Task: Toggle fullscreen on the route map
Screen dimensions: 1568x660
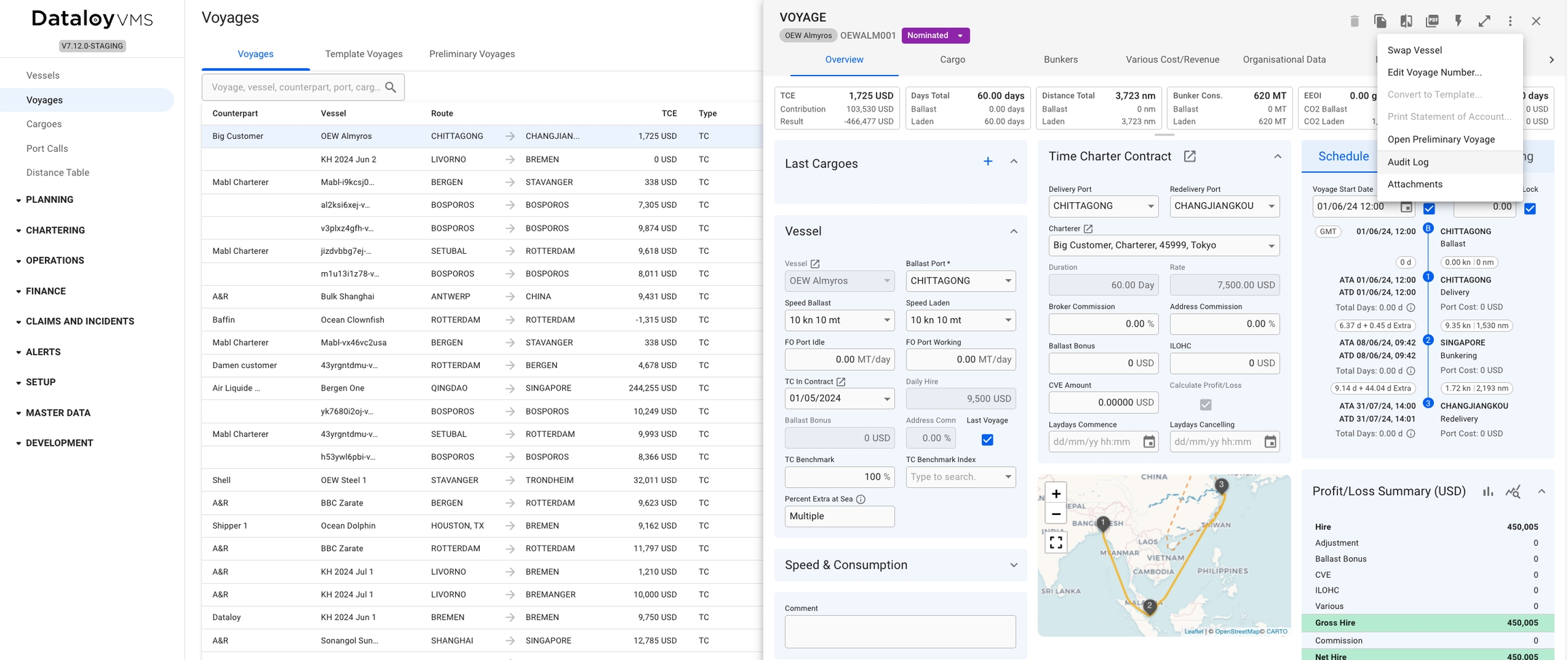Action: tap(1056, 542)
